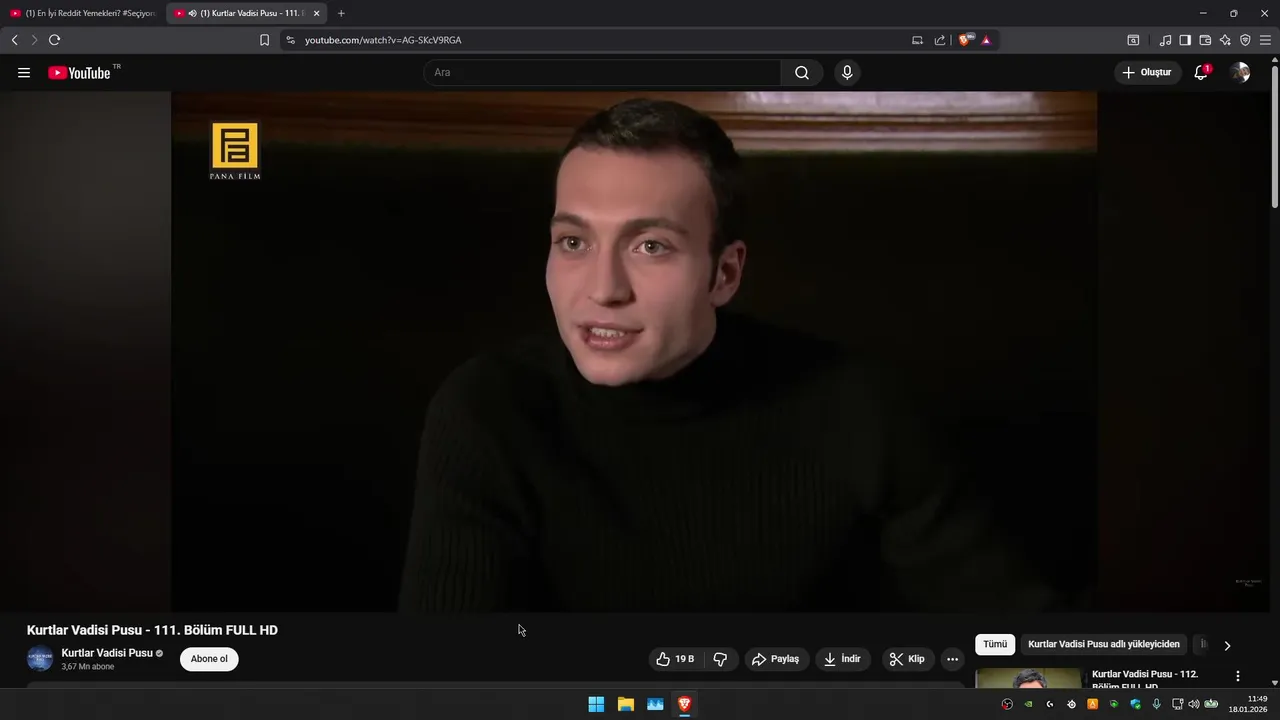Start voice search with the microphone
The image size is (1280, 720).
coord(847,73)
